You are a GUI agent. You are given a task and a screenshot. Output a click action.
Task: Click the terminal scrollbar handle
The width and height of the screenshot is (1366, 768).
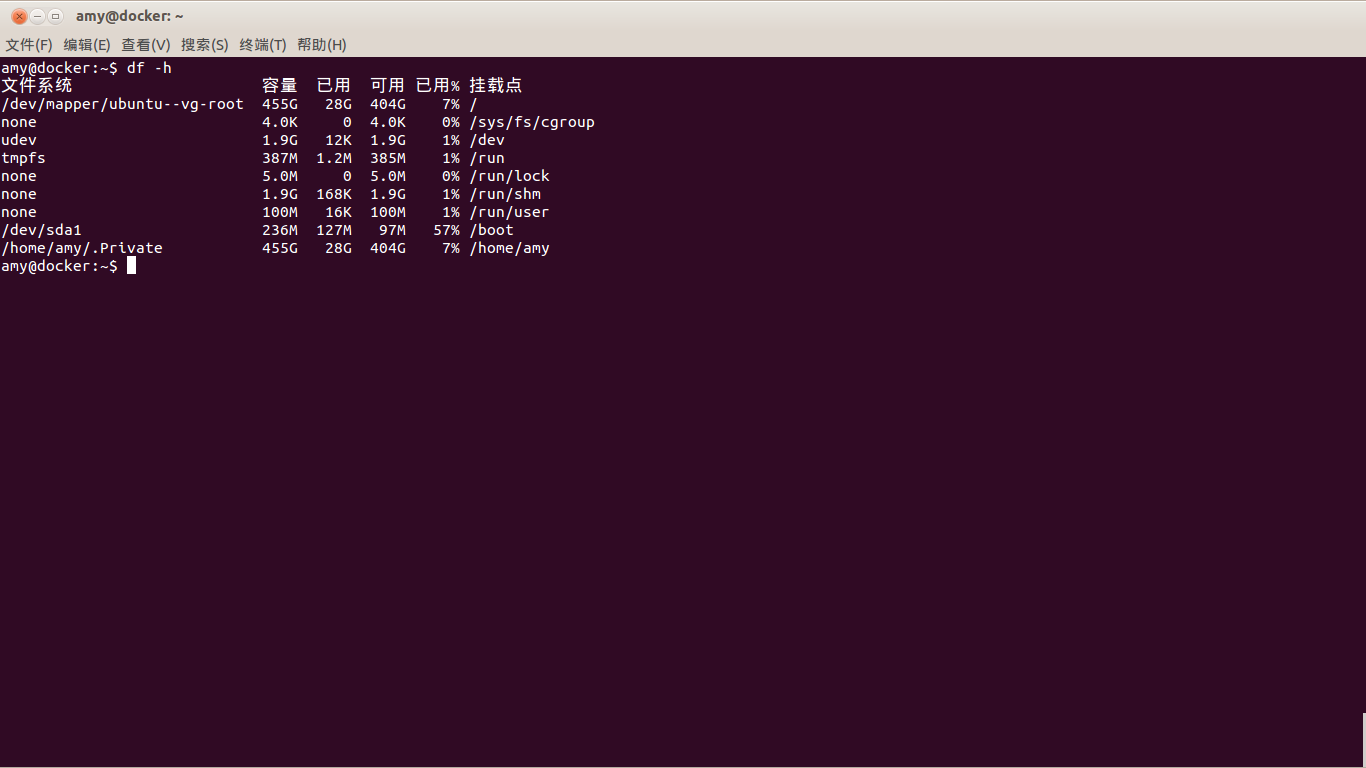pyautogui.click(x=1364, y=740)
